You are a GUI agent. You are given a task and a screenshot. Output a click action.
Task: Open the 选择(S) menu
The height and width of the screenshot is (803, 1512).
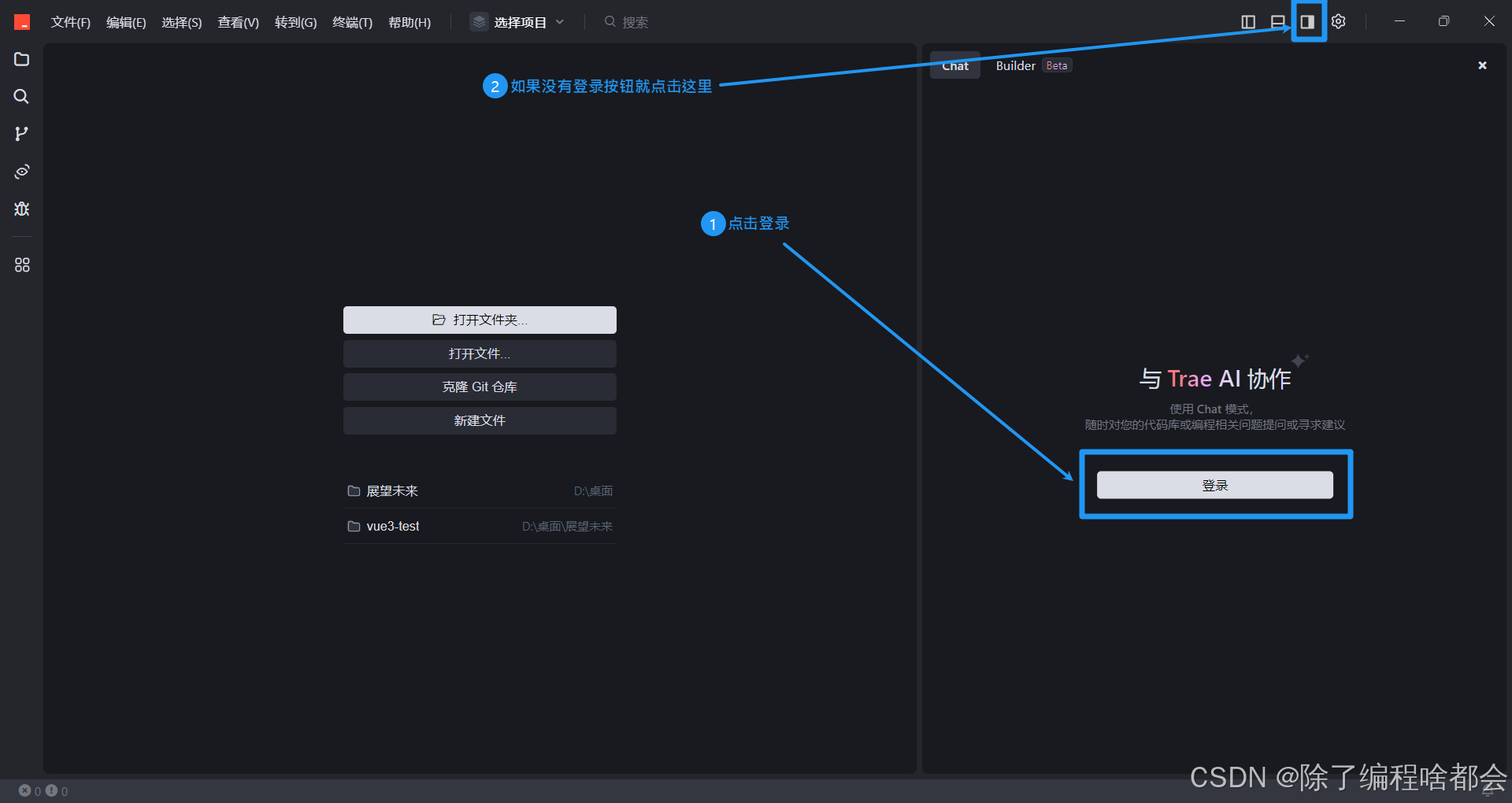[182, 22]
